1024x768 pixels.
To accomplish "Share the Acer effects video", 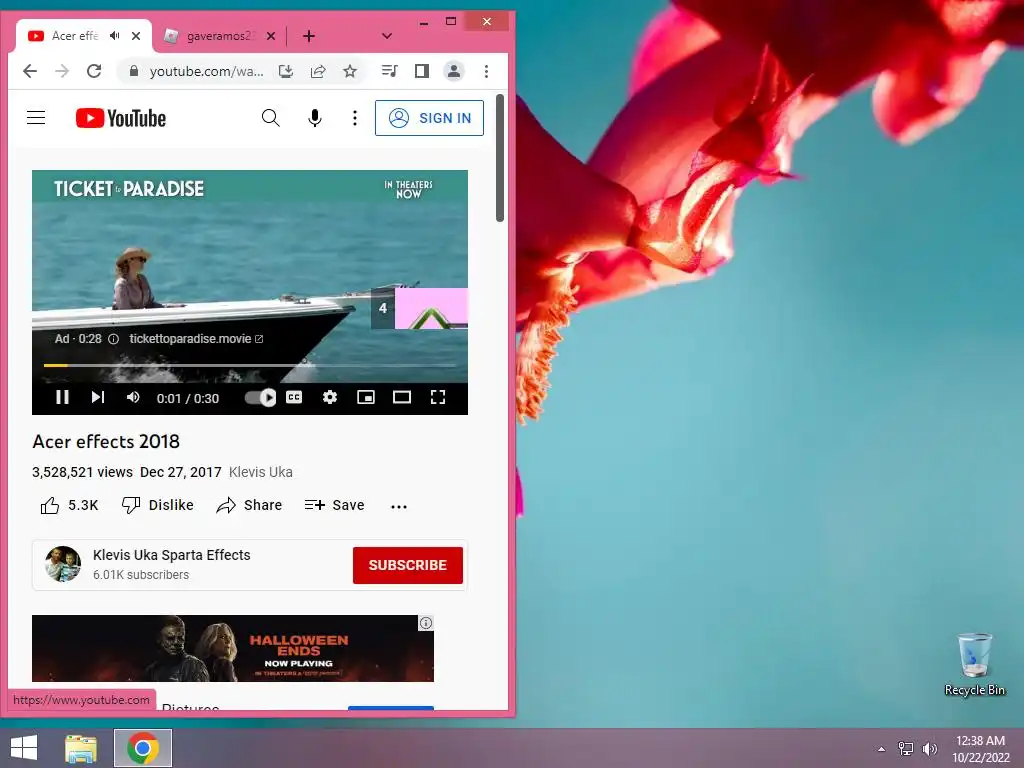I will tap(249, 505).
